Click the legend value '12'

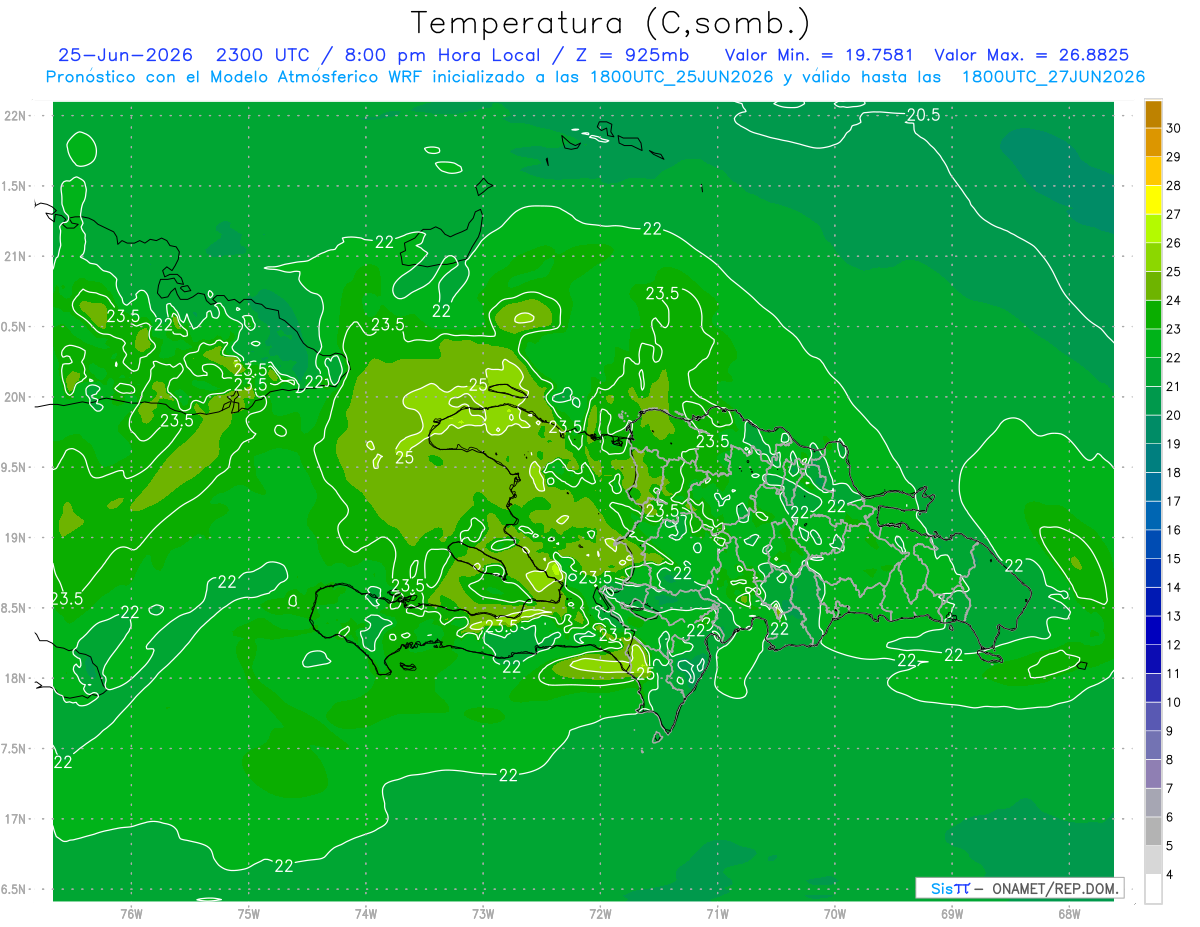click(x=1175, y=645)
